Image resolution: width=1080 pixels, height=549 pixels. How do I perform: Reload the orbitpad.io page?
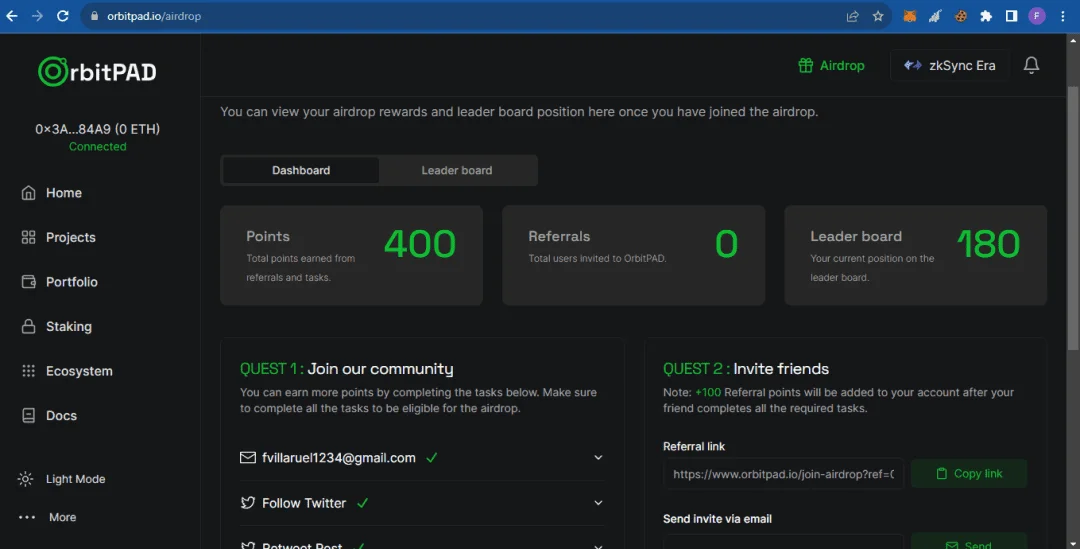point(63,16)
